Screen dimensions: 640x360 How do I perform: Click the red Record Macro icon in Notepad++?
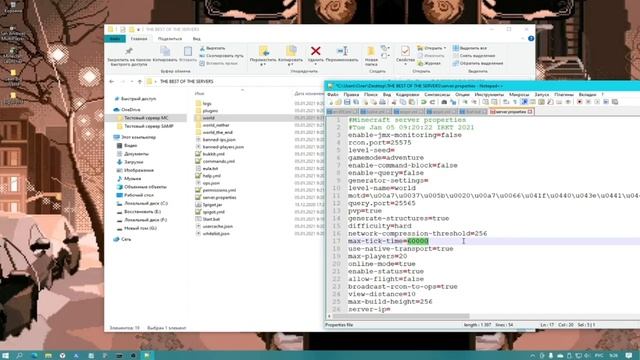580,102
